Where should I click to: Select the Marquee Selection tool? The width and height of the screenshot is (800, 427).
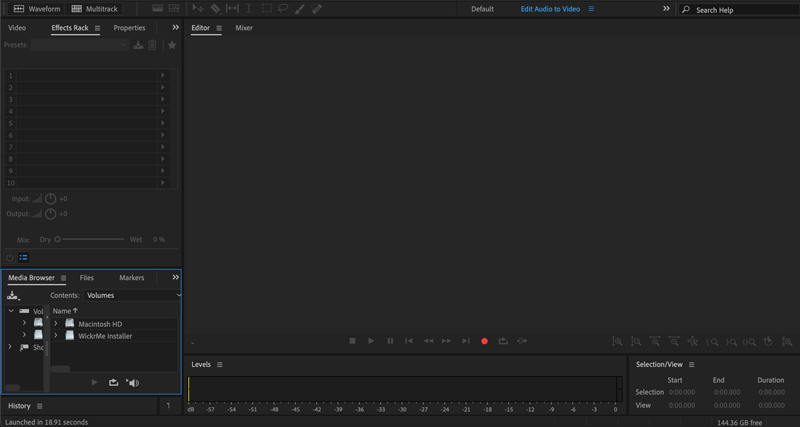(266, 9)
